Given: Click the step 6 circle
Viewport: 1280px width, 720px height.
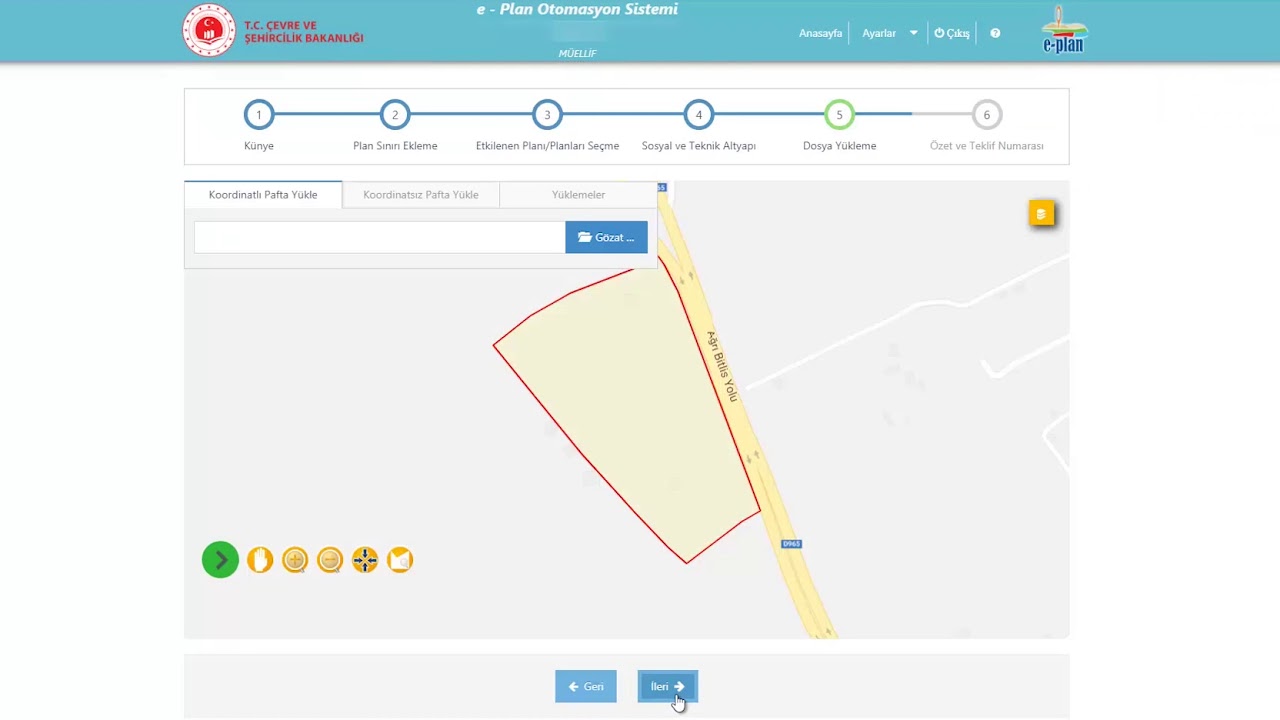Looking at the screenshot, I should tap(986, 115).
